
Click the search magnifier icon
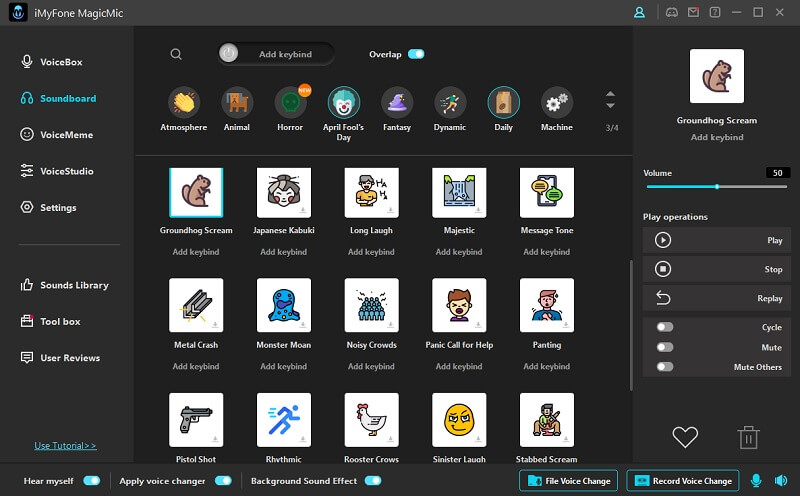click(x=176, y=54)
